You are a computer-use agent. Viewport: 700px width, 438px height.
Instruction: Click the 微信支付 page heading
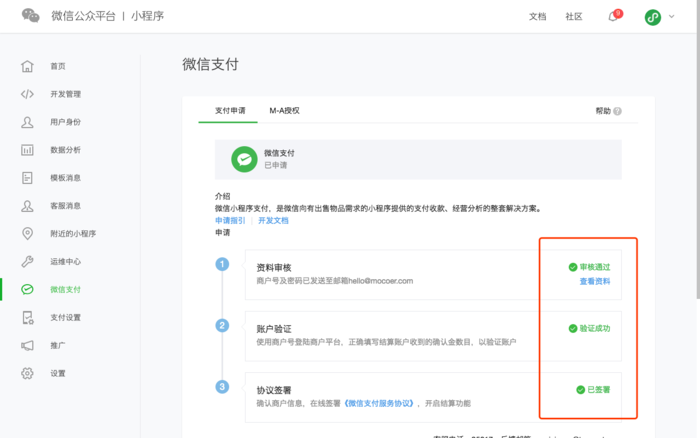210,64
